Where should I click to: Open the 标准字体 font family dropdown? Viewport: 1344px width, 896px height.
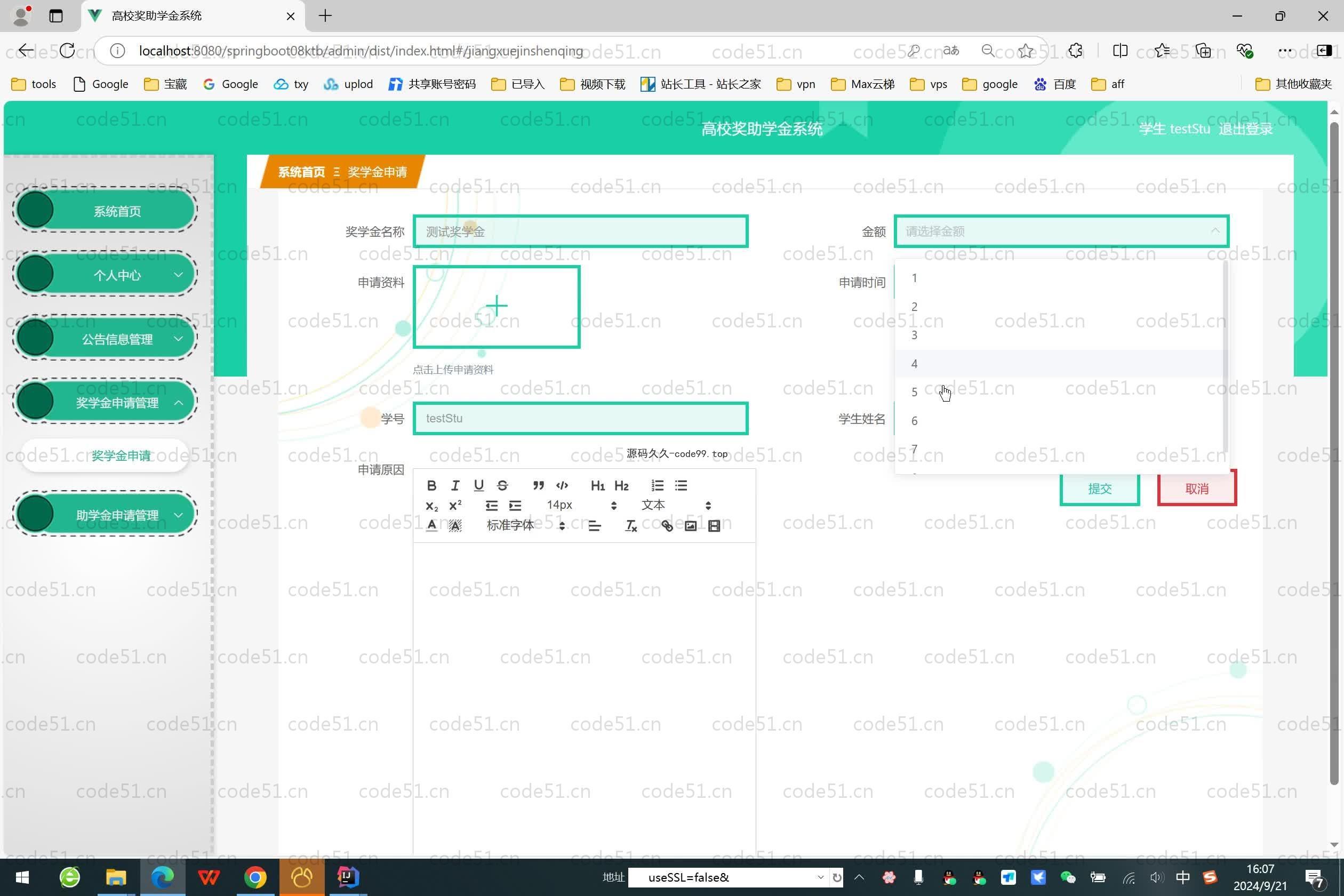click(x=526, y=526)
